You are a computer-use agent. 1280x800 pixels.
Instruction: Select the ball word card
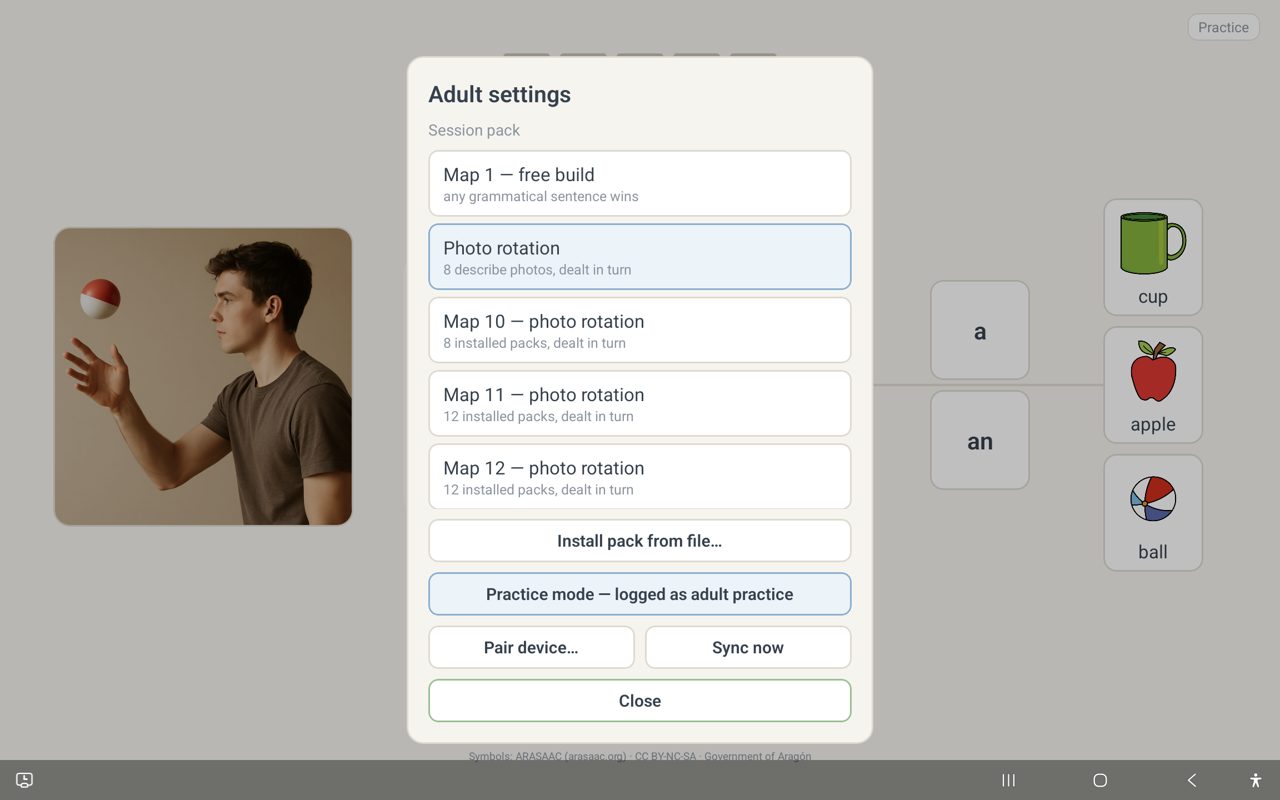(x=1153, y=513)
